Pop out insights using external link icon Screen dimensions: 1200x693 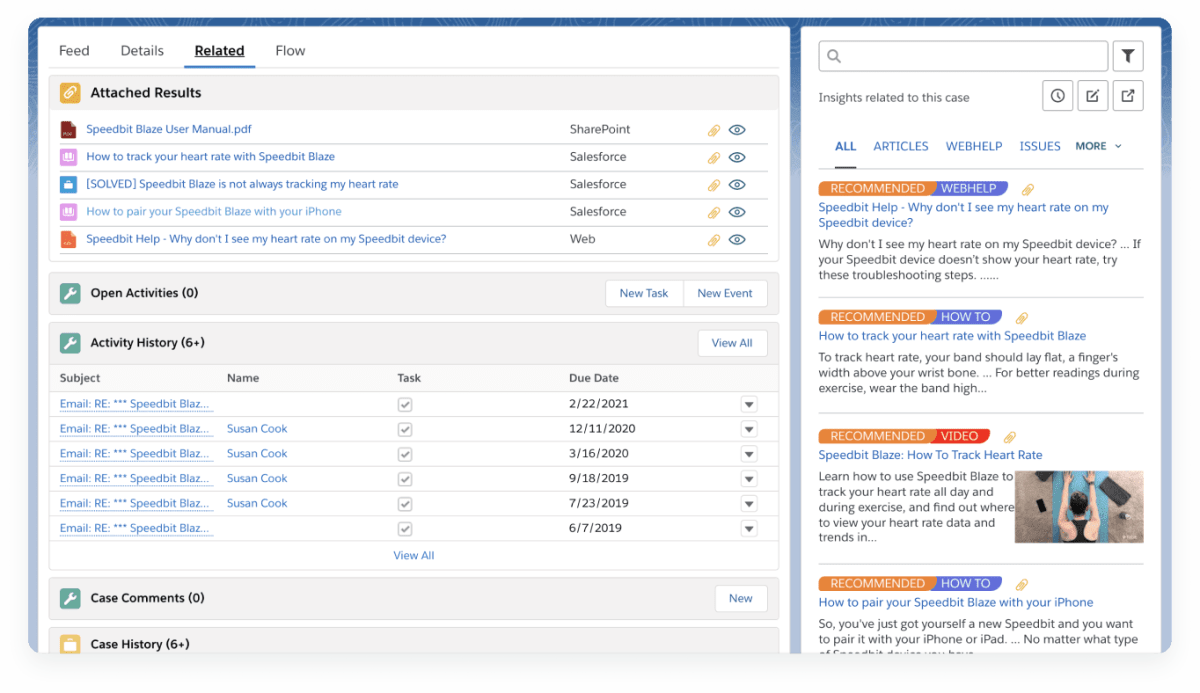point(1127,95)
